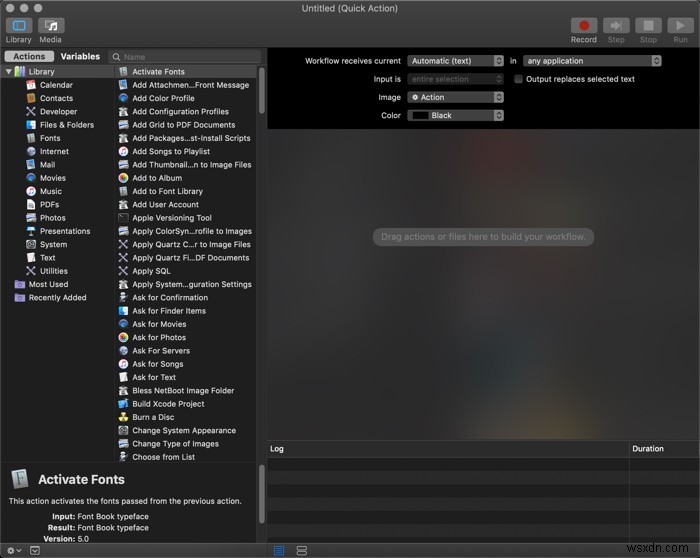700x558 pixels.
Task: Select the Add User Account action
Action: click(x=186, y=204)
